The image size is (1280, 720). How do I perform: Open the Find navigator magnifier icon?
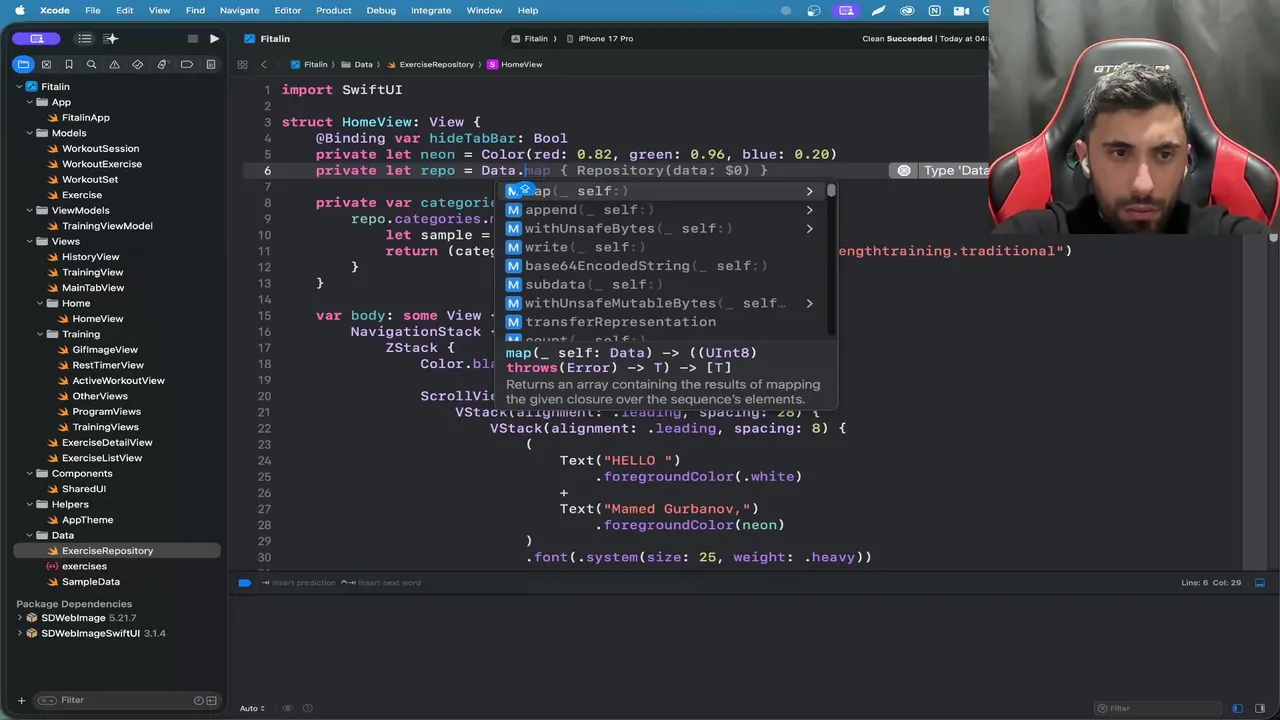tap(91, 64)
